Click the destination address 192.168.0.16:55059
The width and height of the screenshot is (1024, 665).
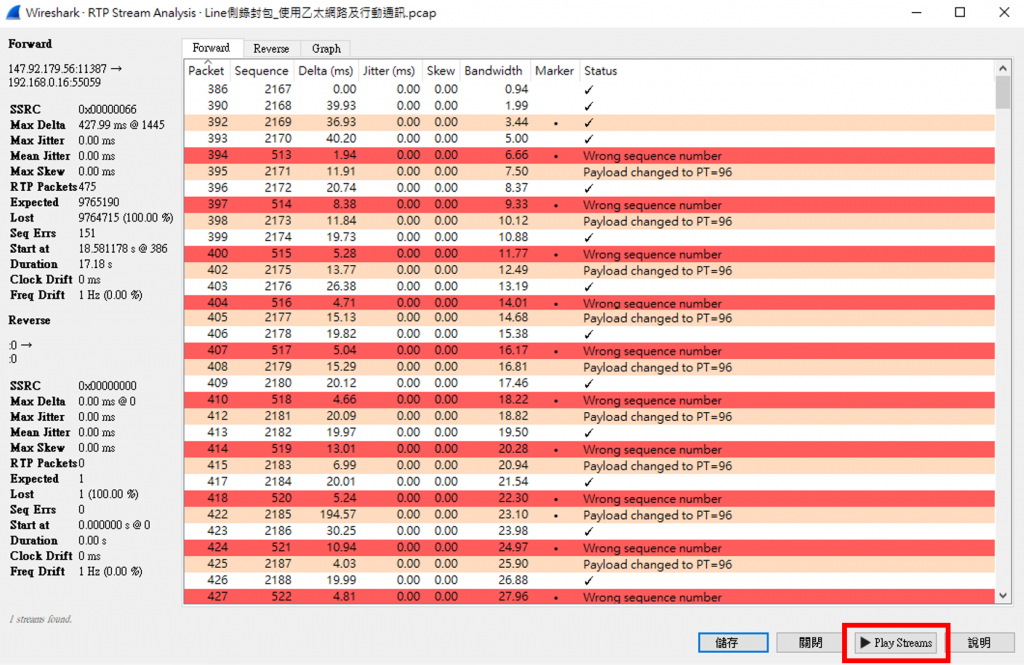click(54, 82)
